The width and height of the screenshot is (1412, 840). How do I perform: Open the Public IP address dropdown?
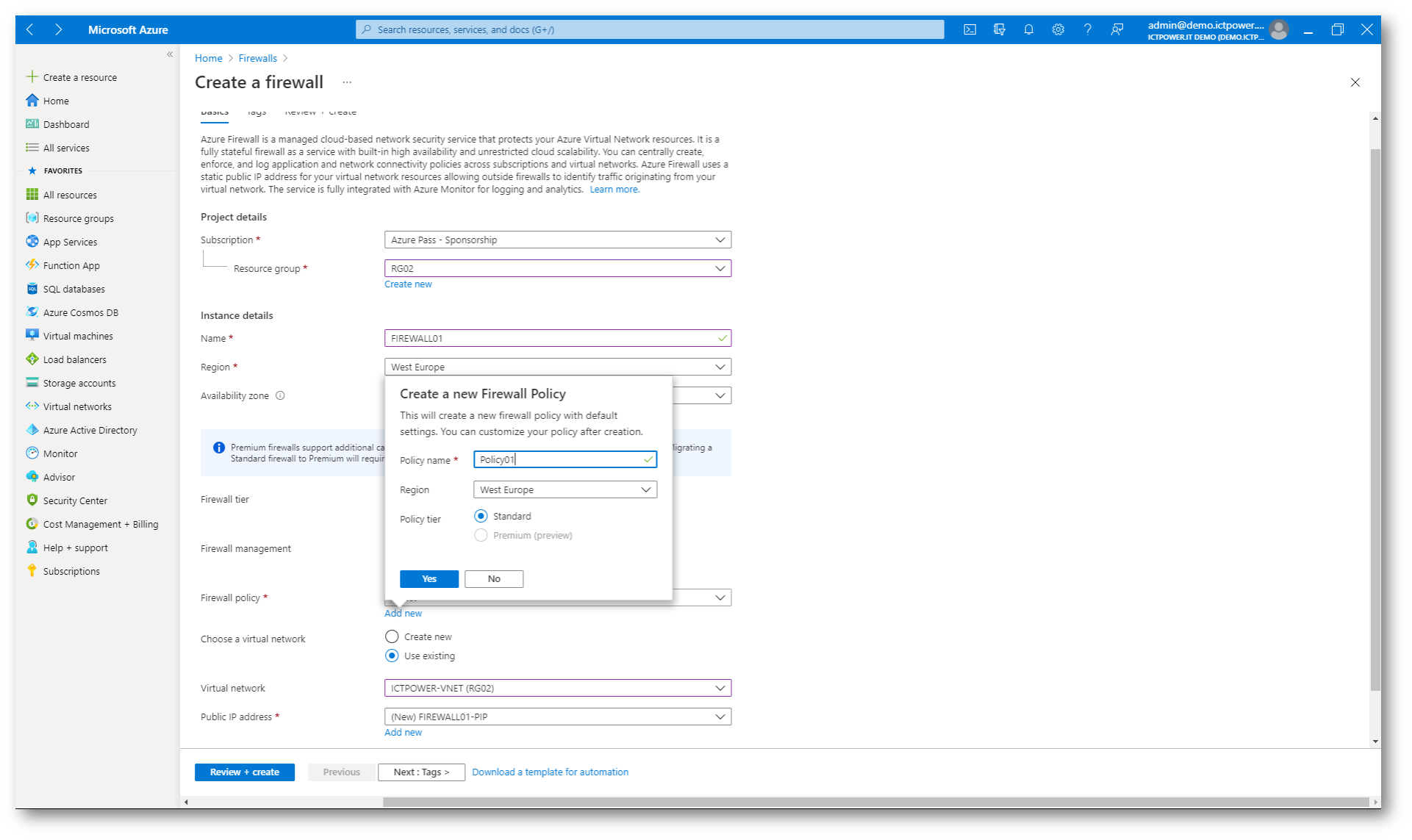(x=558, y=717)
